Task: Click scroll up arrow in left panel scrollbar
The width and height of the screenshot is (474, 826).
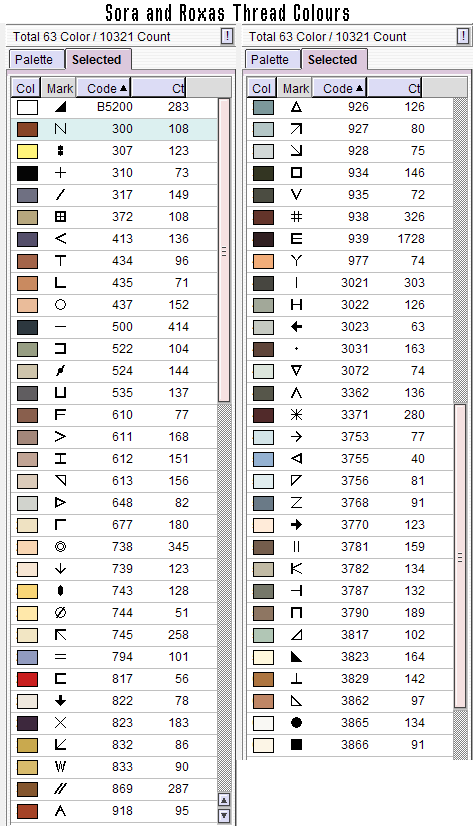Action: pyautogui.click(x=224, y=801)
